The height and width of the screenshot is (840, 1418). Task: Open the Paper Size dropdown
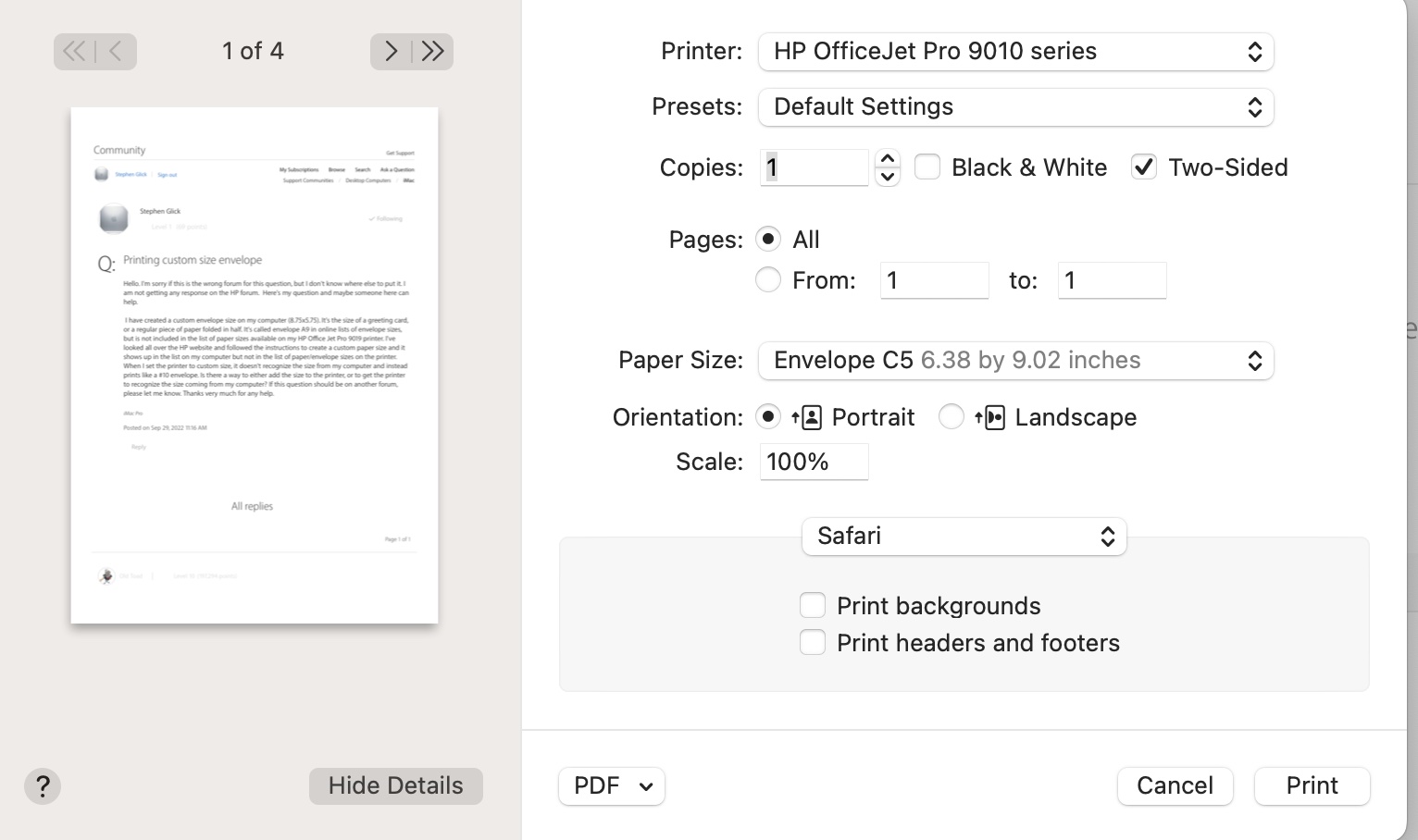coord(1015,361)
